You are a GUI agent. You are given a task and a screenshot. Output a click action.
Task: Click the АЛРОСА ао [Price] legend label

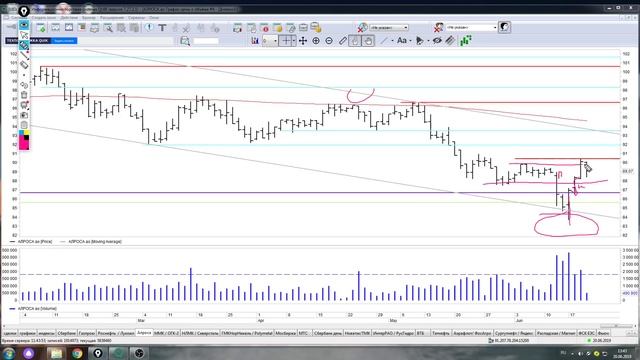click(x=34, y=242)
